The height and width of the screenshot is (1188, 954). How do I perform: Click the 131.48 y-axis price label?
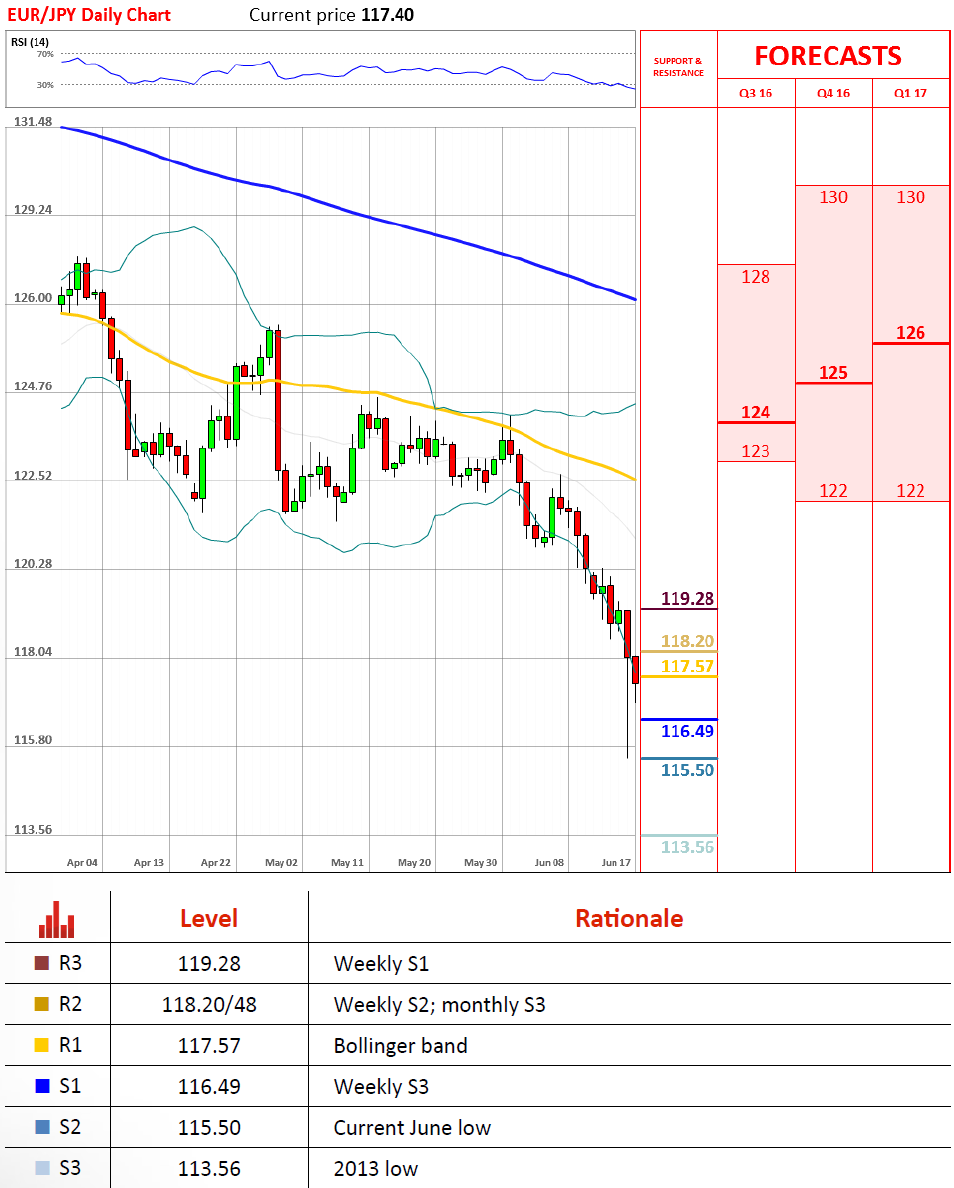pos(33,121)
